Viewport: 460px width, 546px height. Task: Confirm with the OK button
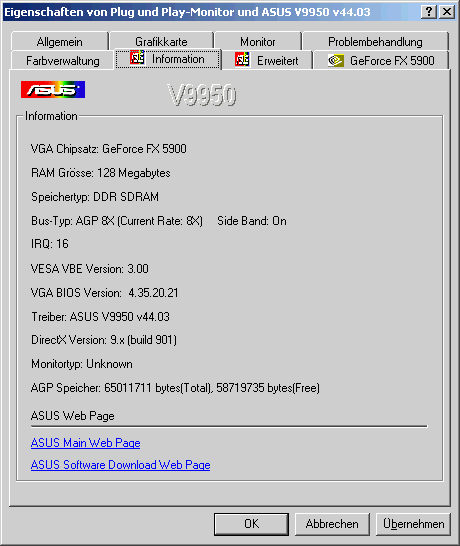pyautogui.click(x=251, y=524)
